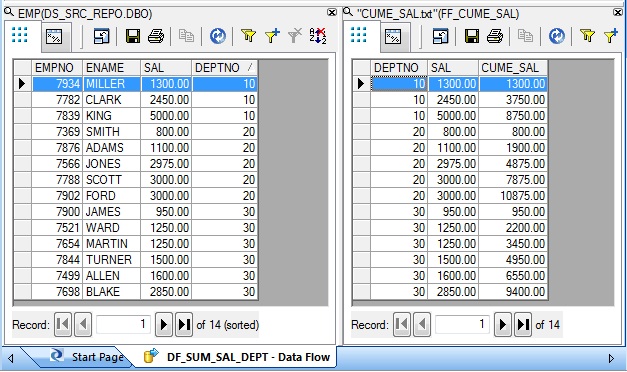Click the record number field in EMP panel
This screenshot has width=627, height=372.
(x=123, y=324)
